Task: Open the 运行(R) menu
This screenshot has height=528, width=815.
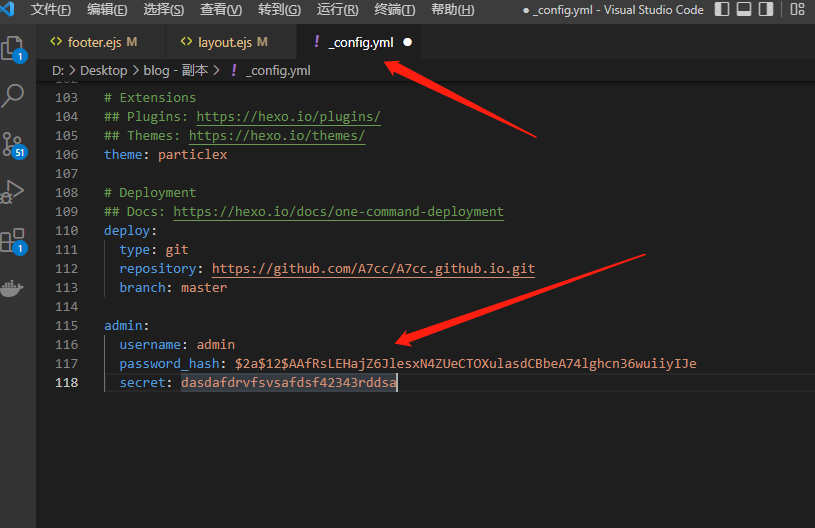Action: pyautogui.click(x=337, y=10)
